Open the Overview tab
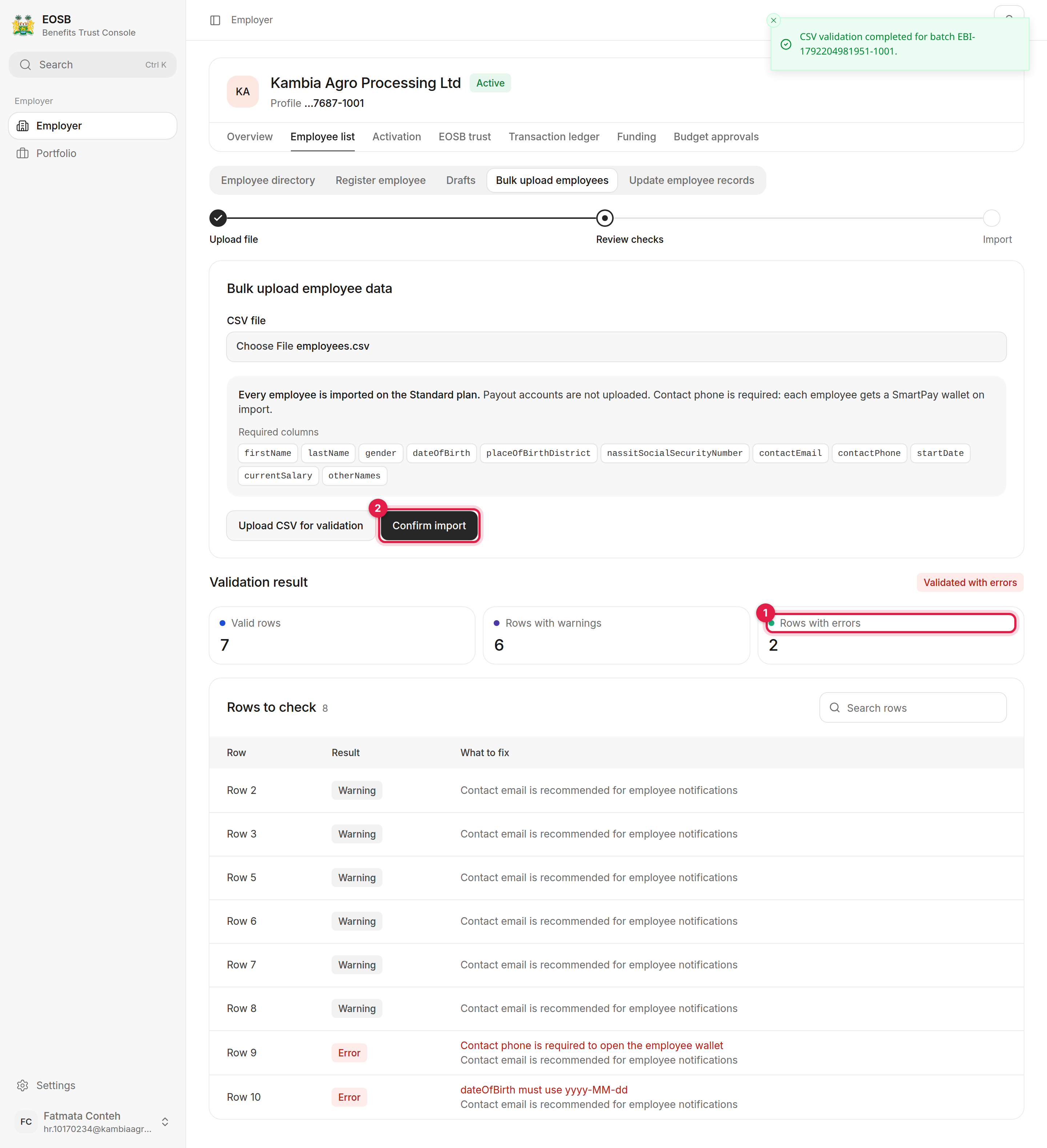 (249, 137)
